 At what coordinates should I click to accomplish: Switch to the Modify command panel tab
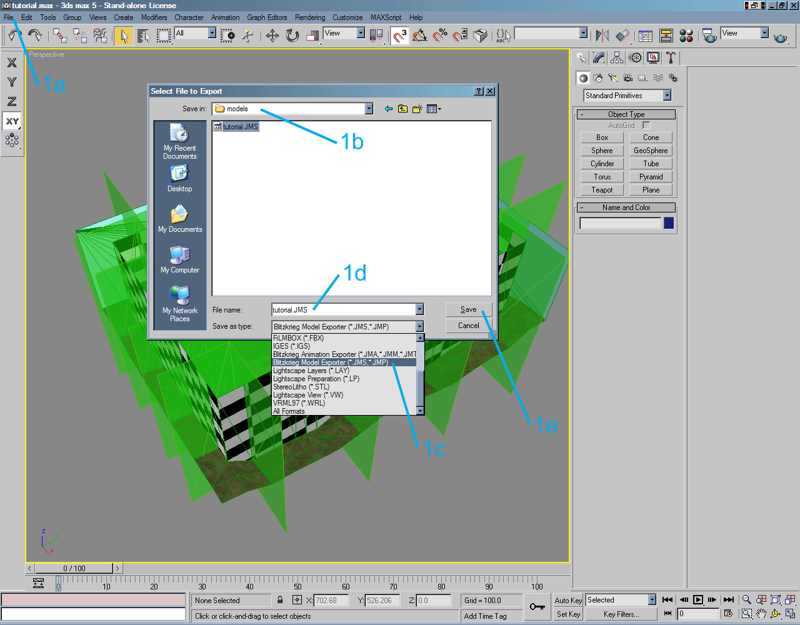[x=598, y=58]
